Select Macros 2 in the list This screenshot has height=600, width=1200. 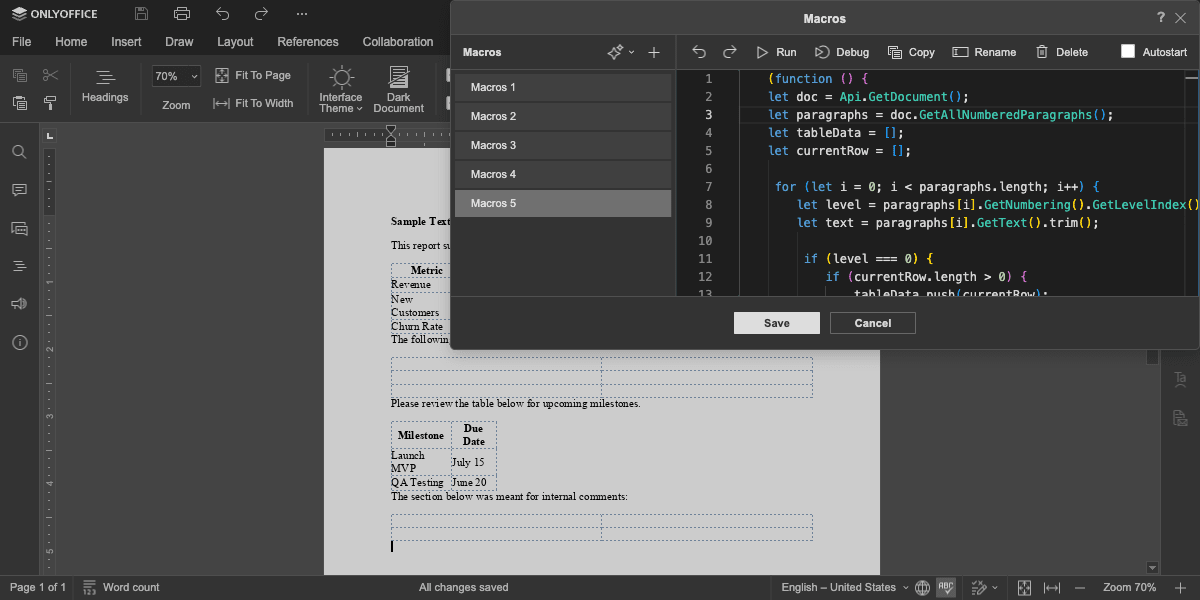(x=563, y=117)
